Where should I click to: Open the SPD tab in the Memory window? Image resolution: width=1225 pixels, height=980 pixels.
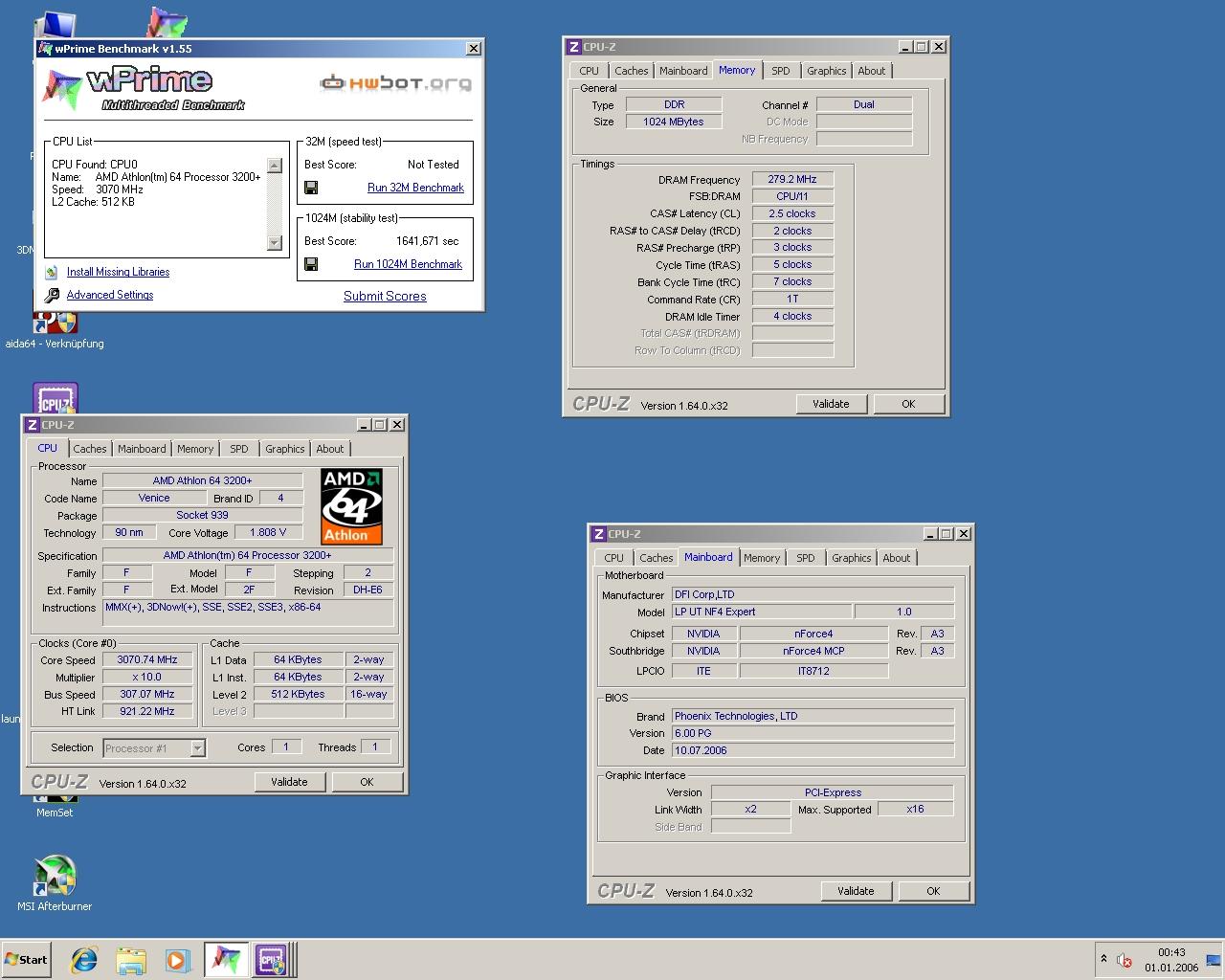pyautogui.click(x=781, y=71)
